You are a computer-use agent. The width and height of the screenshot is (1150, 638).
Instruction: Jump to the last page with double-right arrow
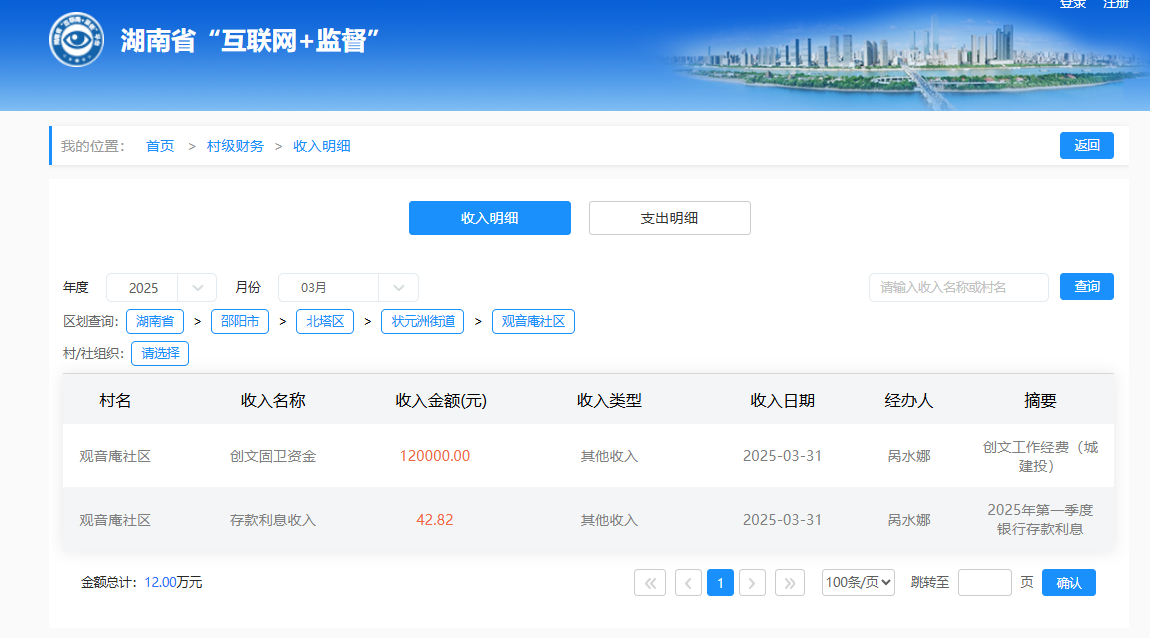click(790, 583)
